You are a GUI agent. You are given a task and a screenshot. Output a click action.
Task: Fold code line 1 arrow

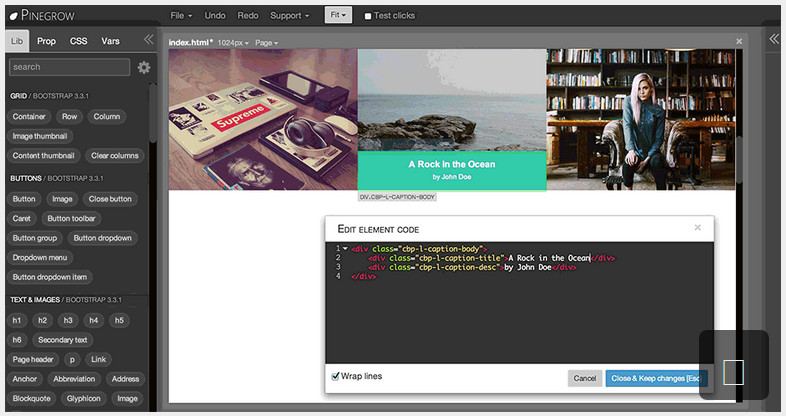pyautogui.click(x=345, y=249)
